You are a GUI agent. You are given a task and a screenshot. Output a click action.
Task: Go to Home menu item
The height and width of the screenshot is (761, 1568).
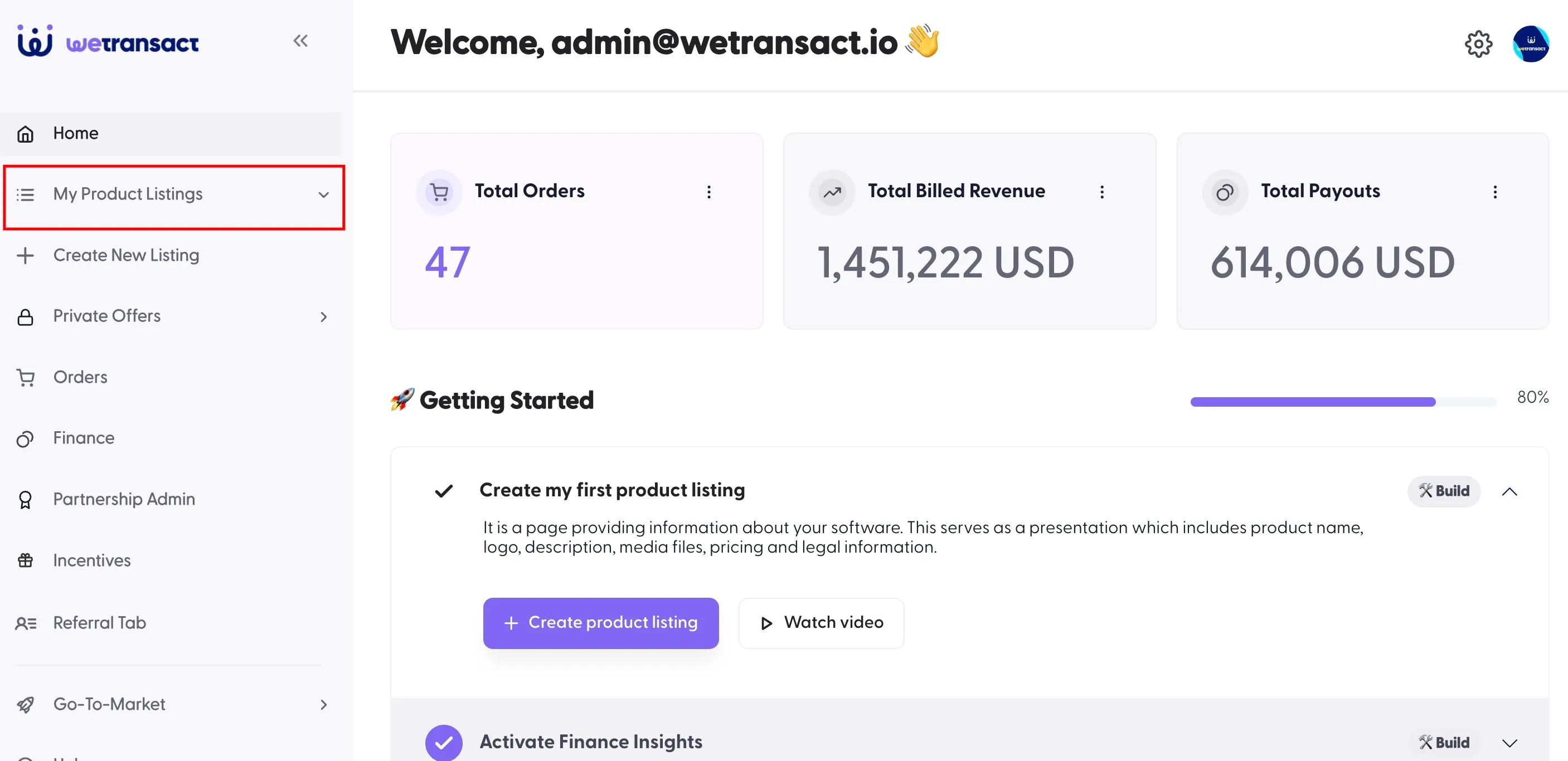(x=171, y=134)
